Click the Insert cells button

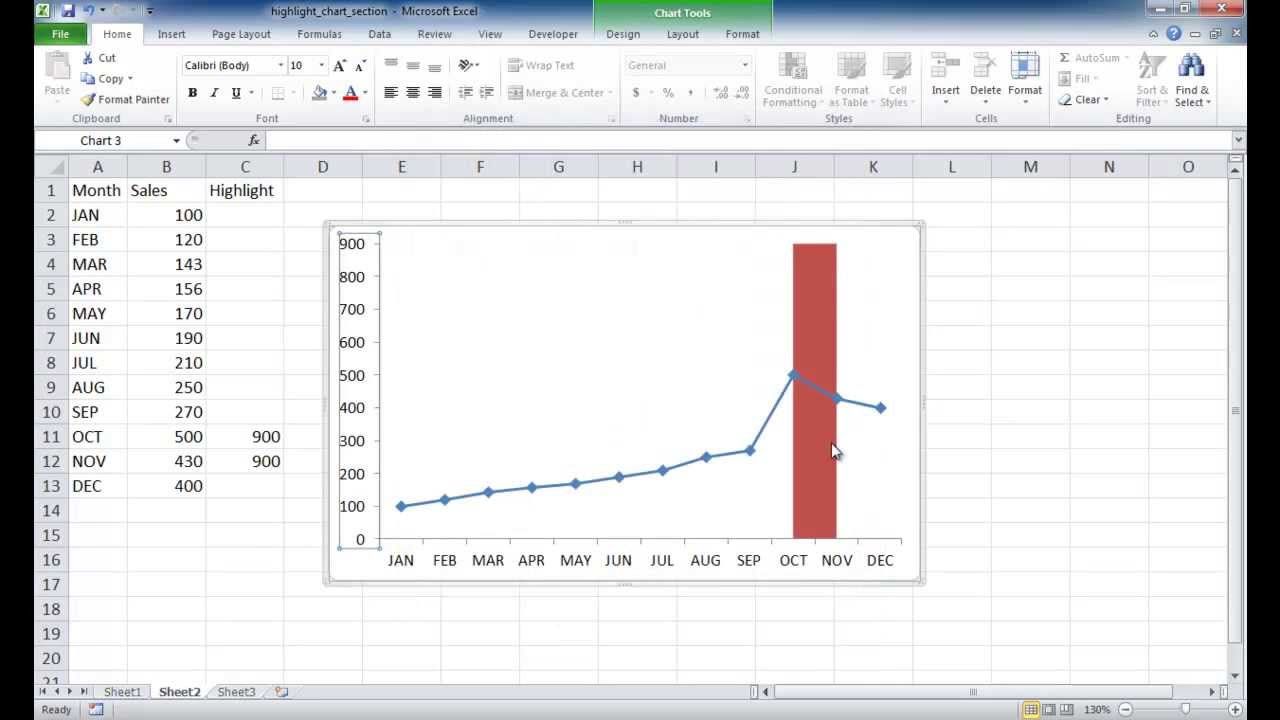click(946, 80)
